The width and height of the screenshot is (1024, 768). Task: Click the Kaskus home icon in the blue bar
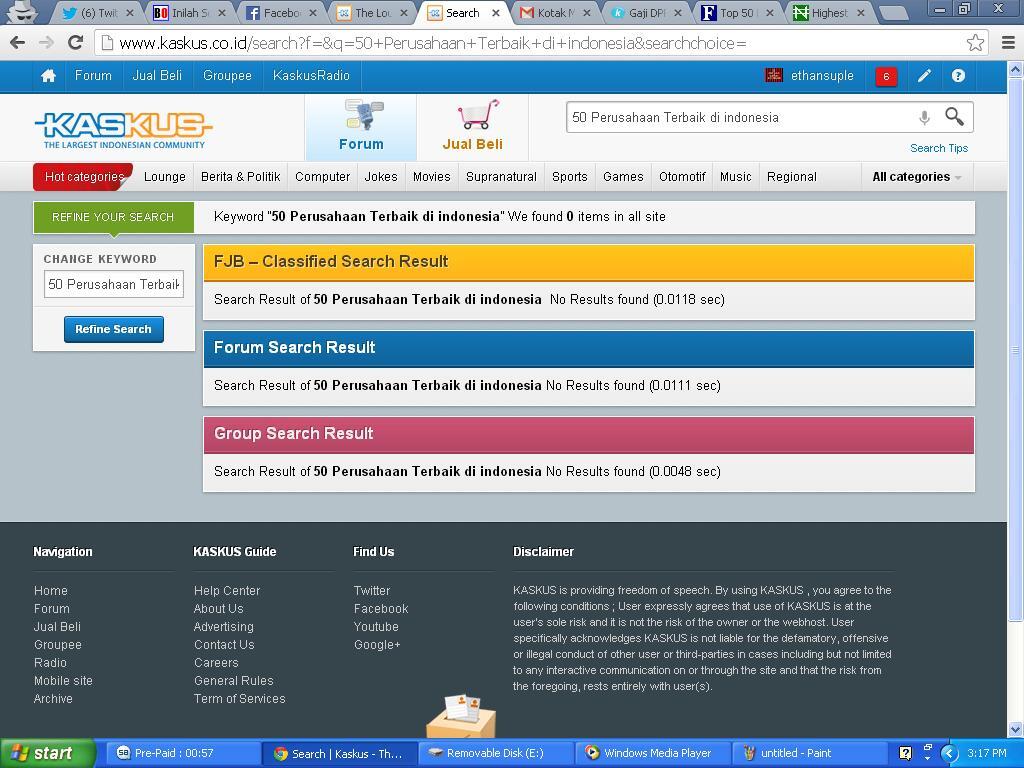point(48,76)
